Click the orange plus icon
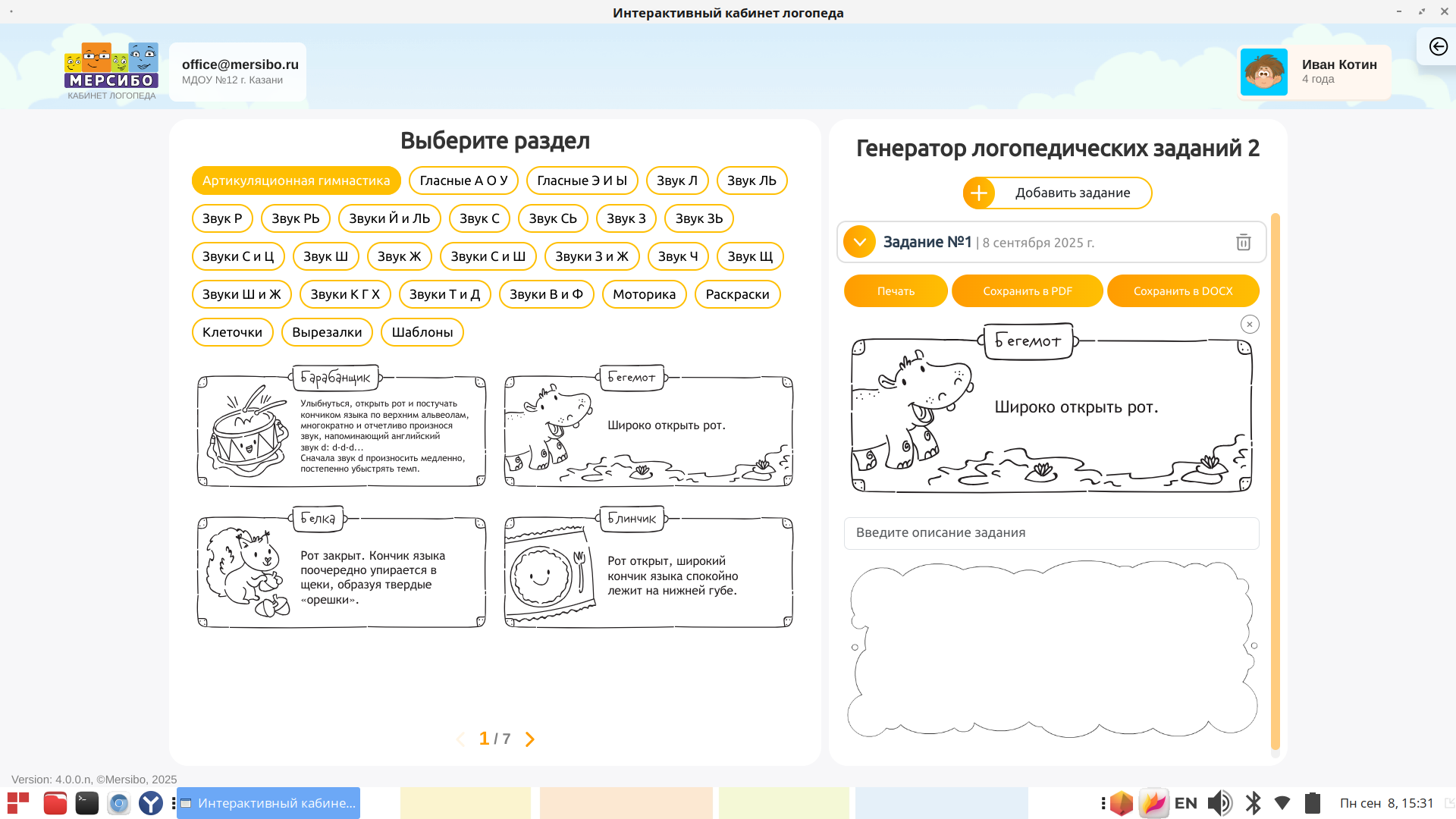This screenshot has height=819, width=1456. pos(979,193)
